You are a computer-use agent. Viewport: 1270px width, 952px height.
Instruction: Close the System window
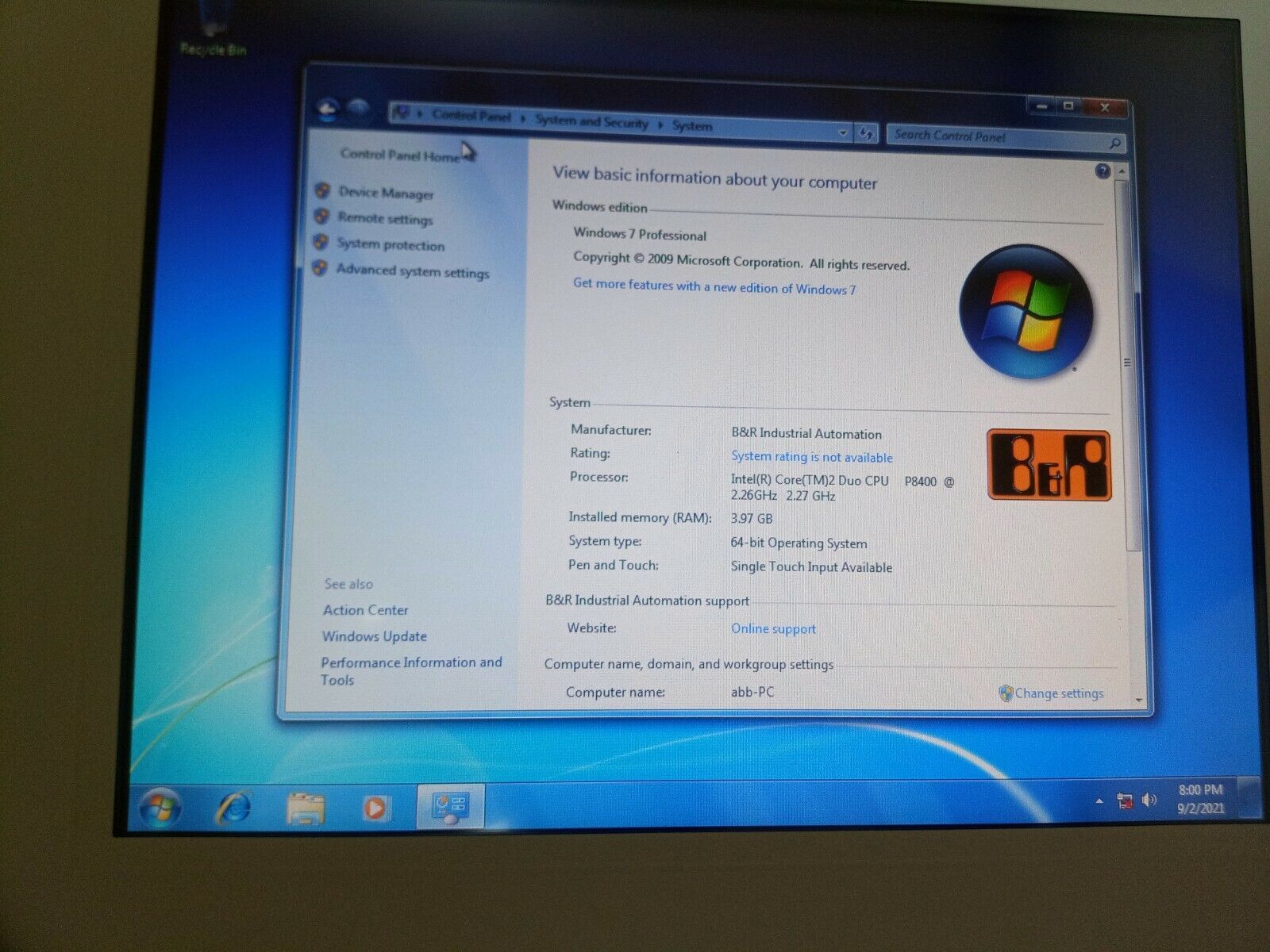tap(1104, 108)
